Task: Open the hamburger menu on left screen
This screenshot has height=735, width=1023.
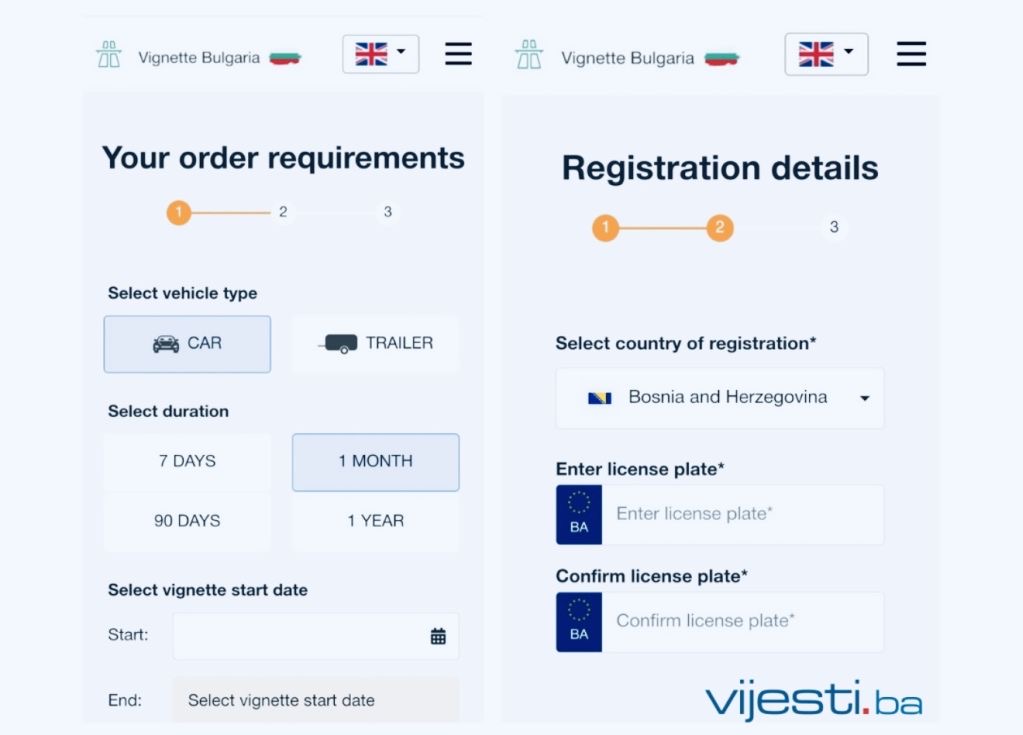Action: tap(458, 54)
